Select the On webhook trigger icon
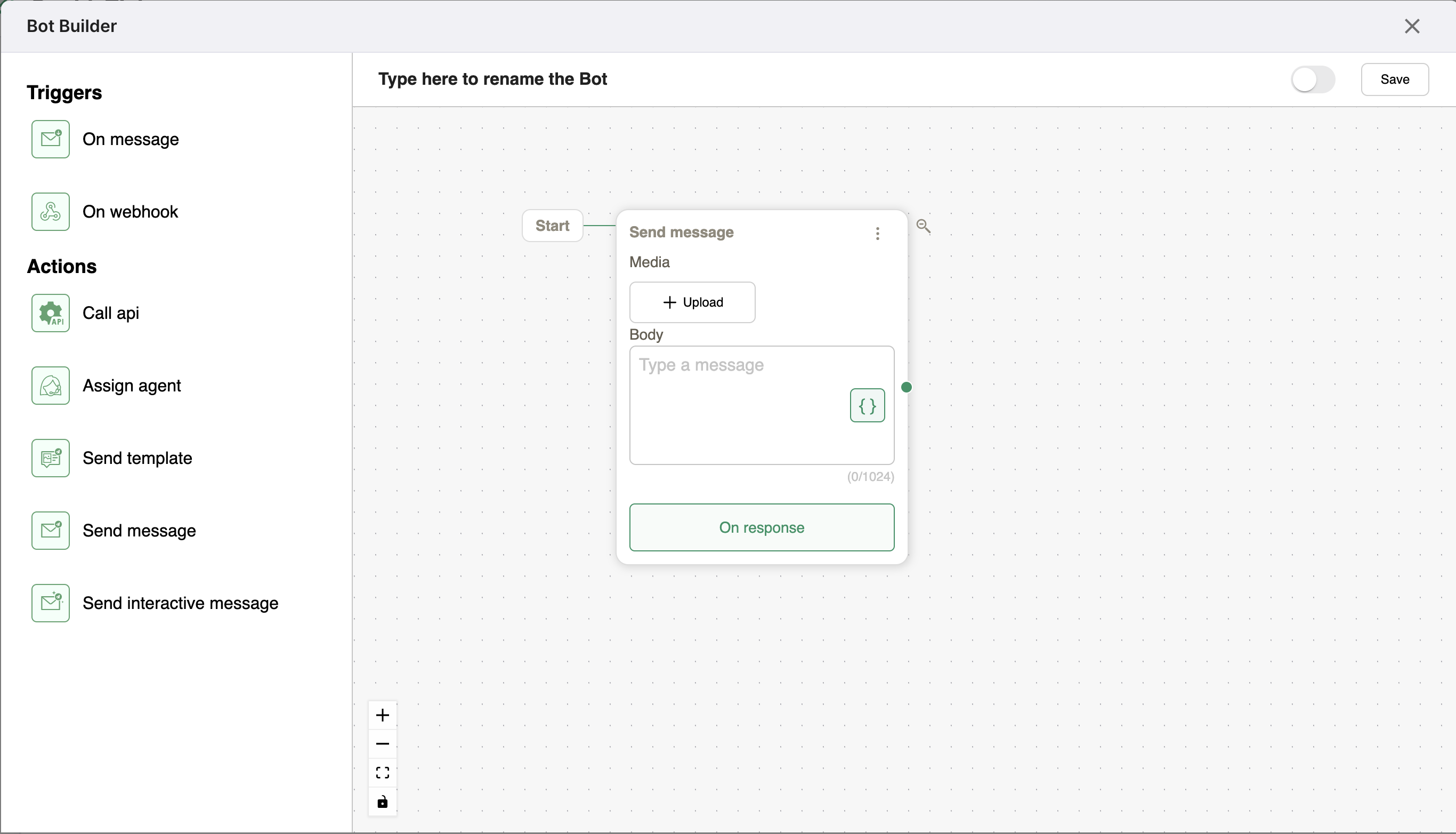 (51, 212)
